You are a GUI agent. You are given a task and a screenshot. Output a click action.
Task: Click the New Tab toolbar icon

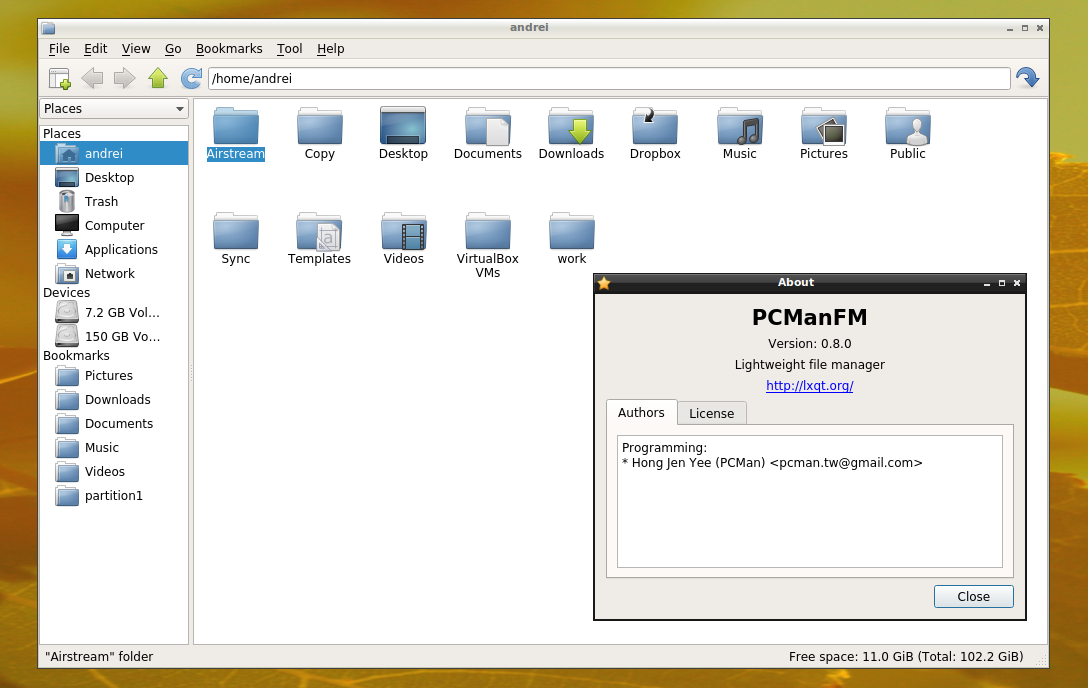point(59,77)
